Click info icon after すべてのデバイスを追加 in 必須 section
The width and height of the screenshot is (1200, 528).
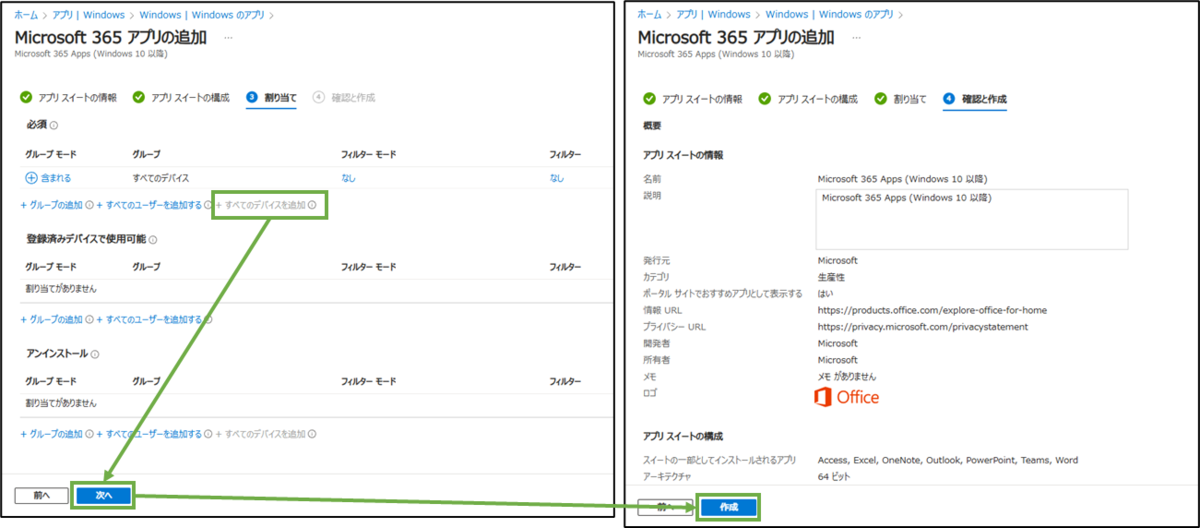313,205
